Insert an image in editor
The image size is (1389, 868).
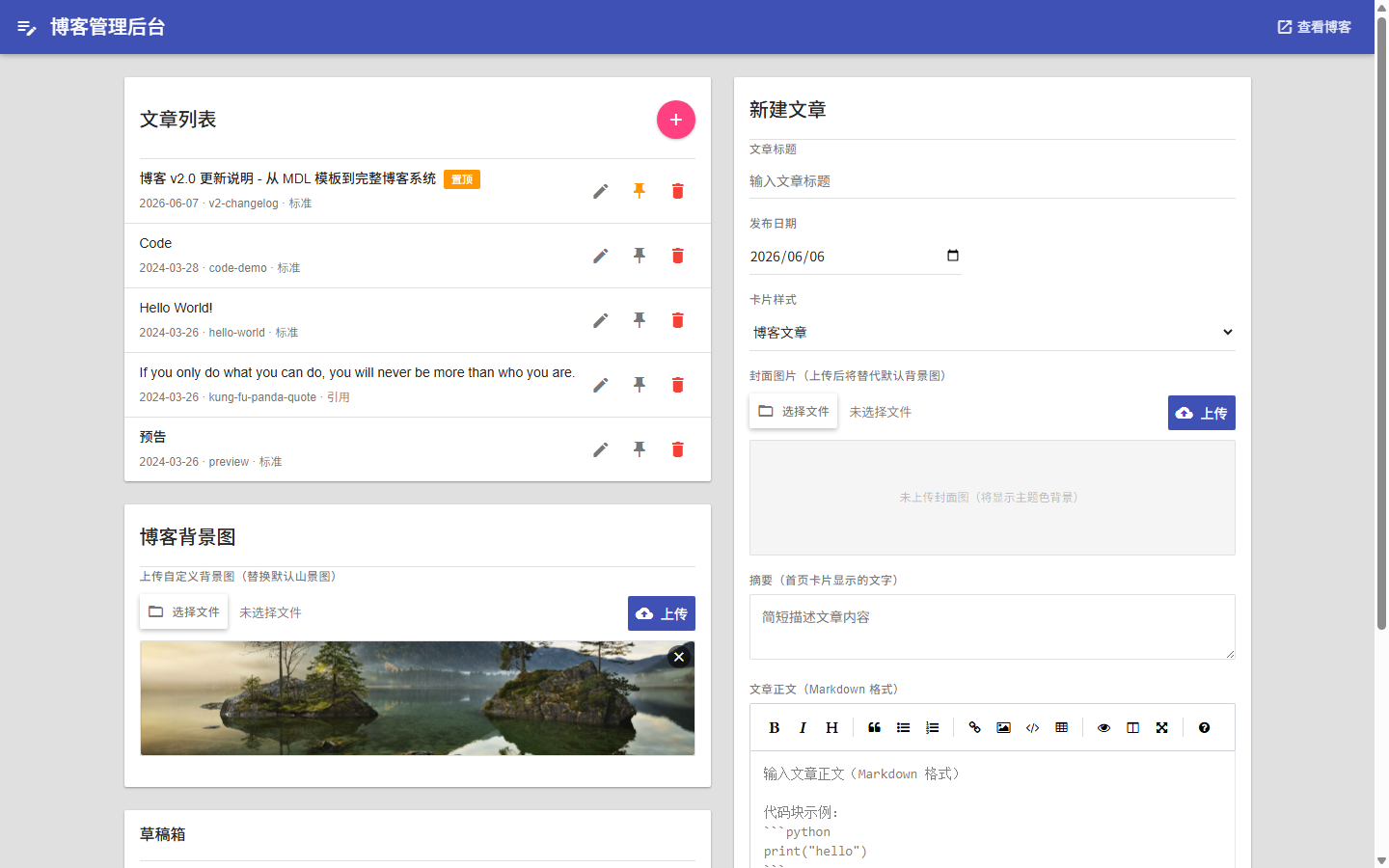[x=1003, y=728]
